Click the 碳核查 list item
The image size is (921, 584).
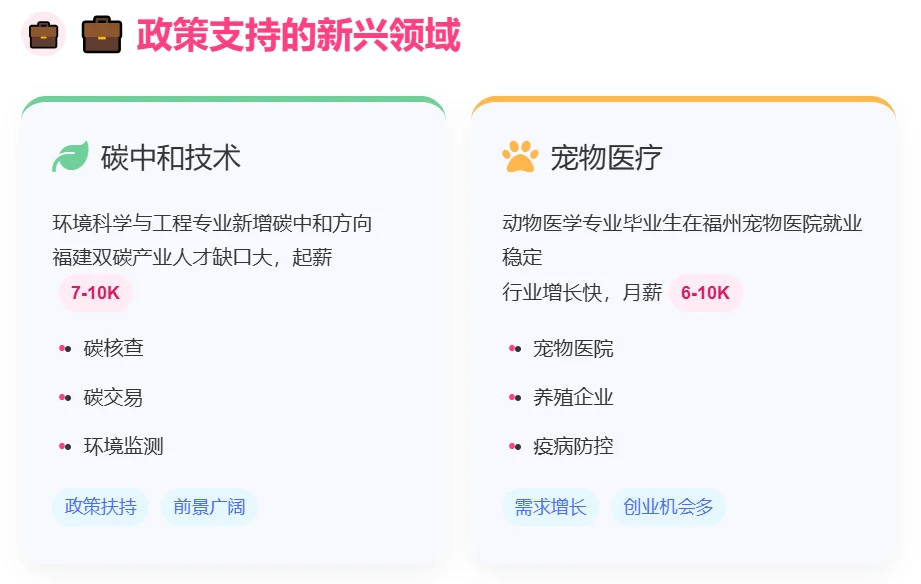113,348
